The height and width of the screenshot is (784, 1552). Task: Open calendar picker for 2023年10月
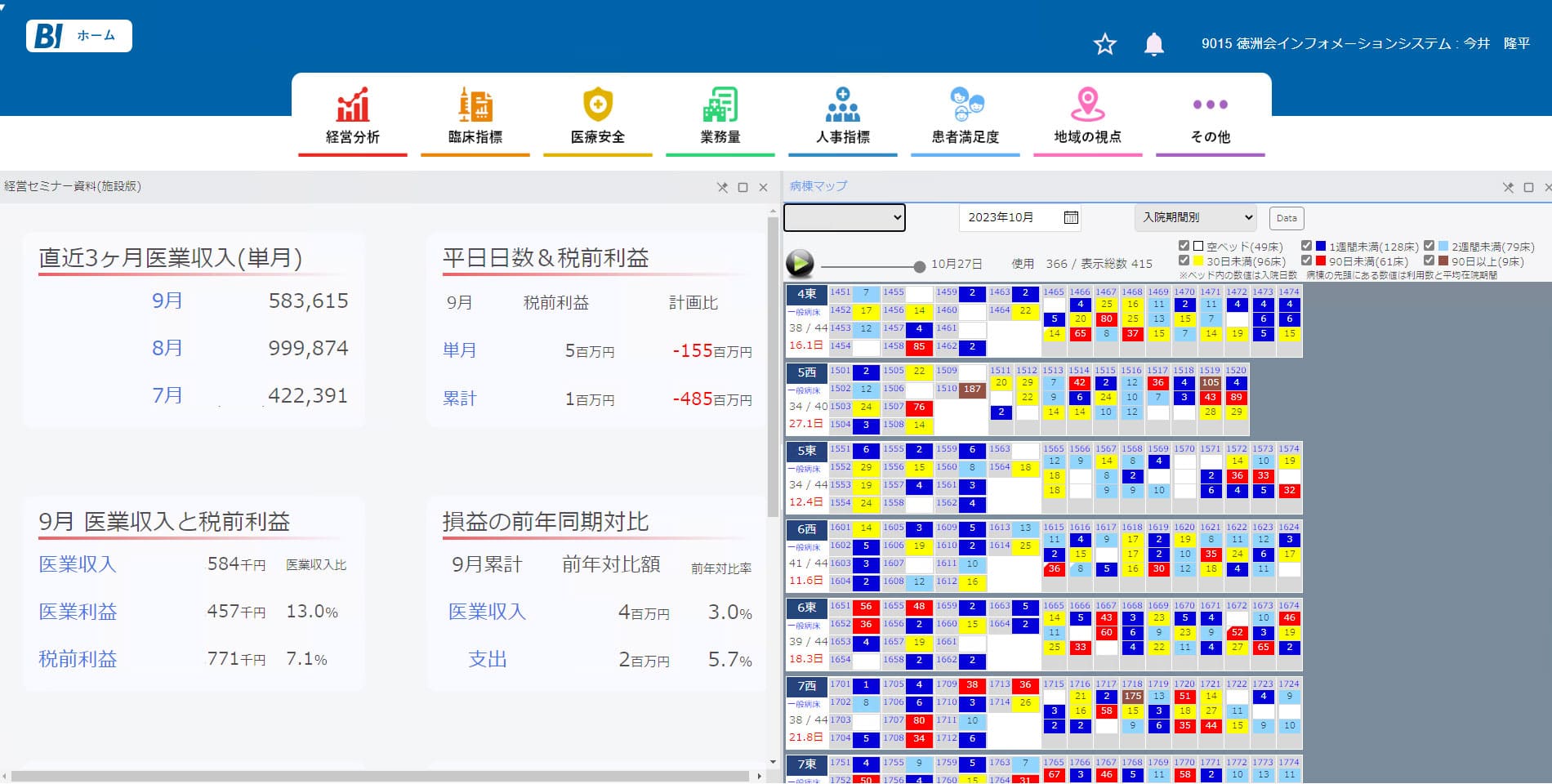tap(1071, 217)
